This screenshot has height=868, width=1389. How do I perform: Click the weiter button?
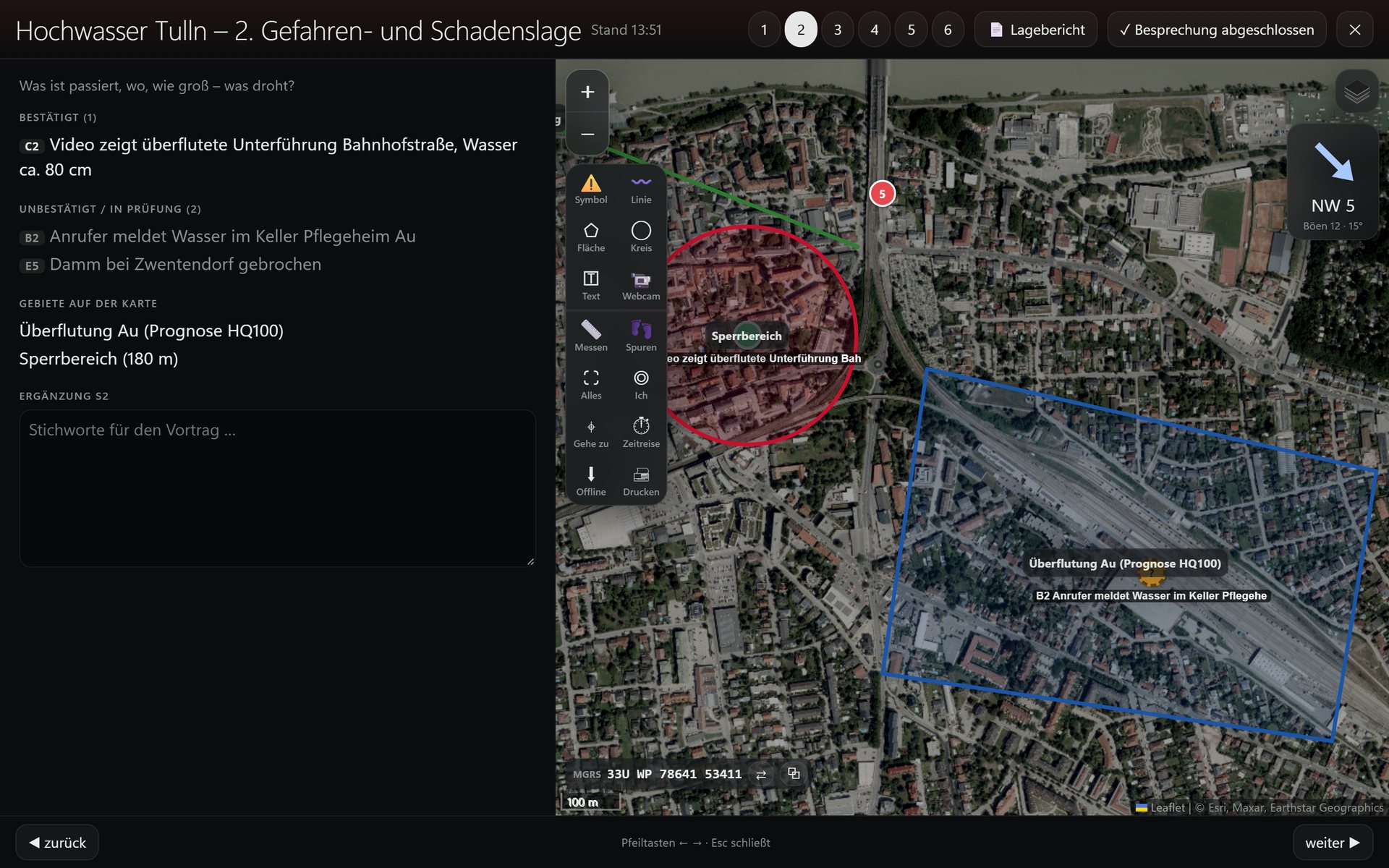pyautogui.click(x=1333, y=843)
